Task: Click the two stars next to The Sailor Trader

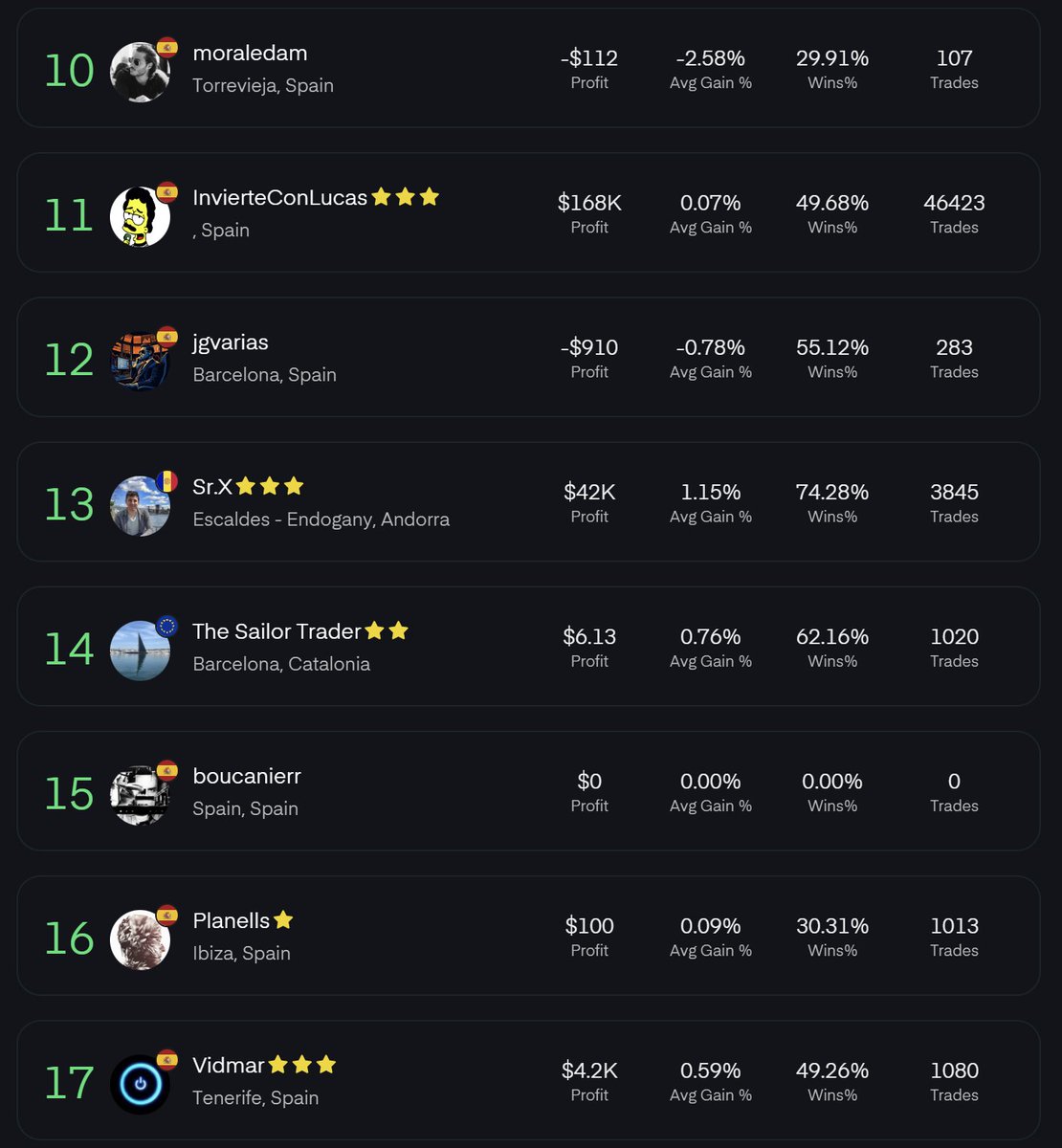Action: click(387, 630)
